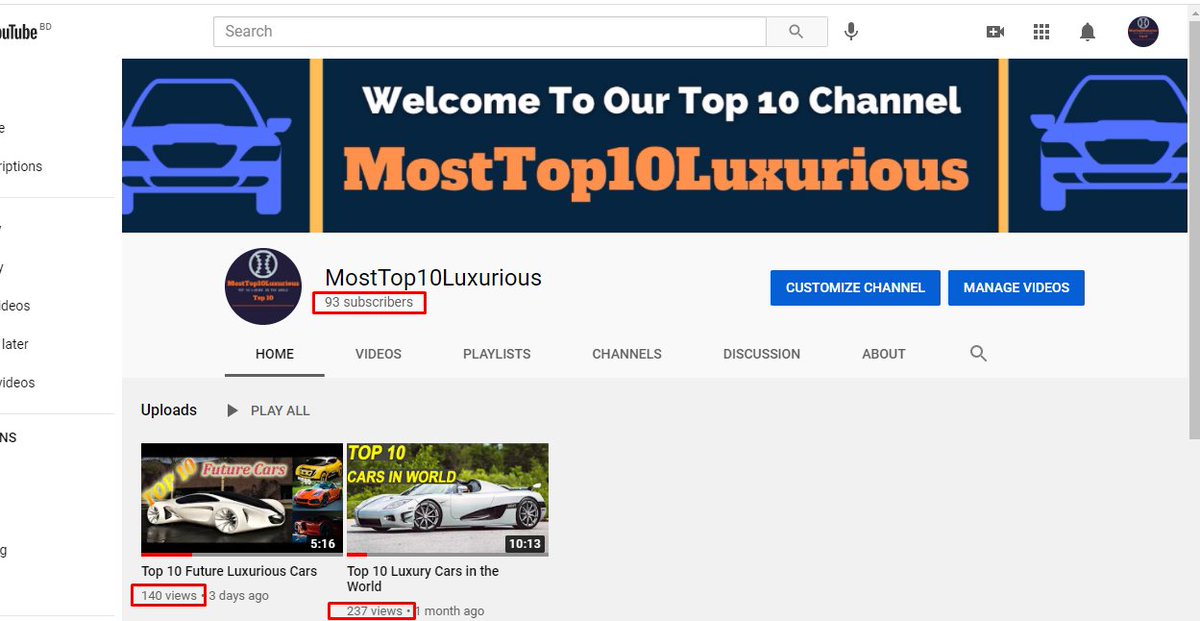Click the 93 subscribers text
This screenshot has width=1200, height=621.
(x=369, y=302)
